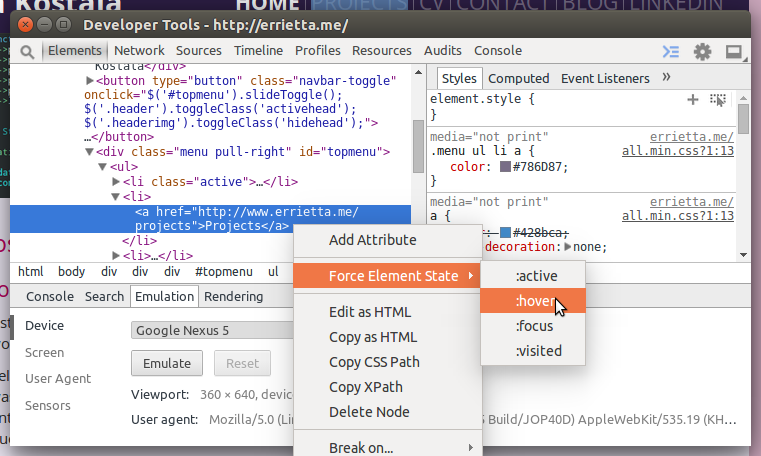This screenshot has height=456, width=761.
Task: Open the Google Nexus 5 device dropdown
Action: point(210,330)
